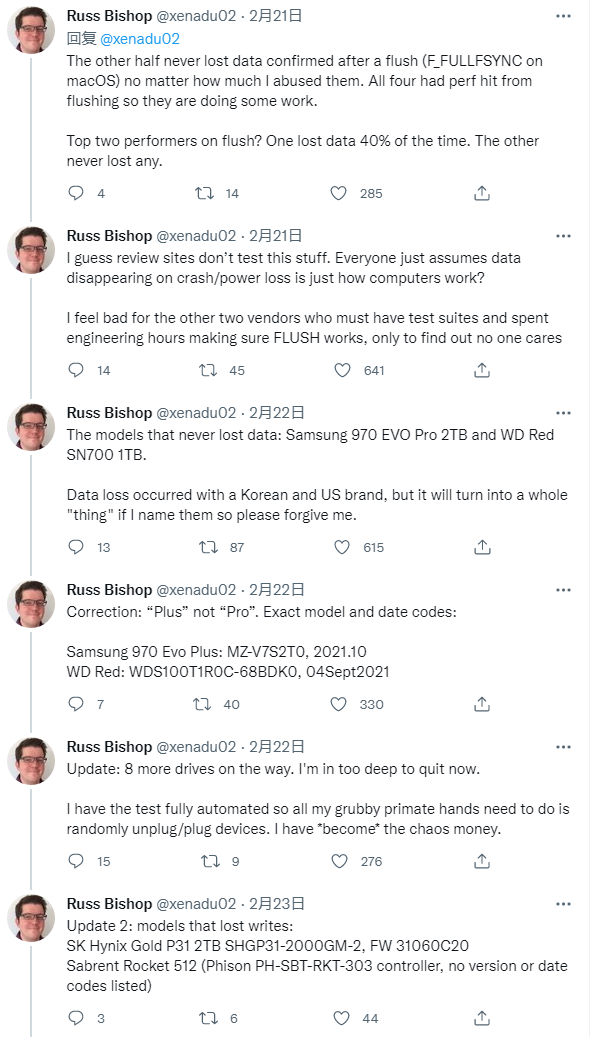Share the chaos money update tweet
This screenshot has width=590, height=1037.
(x=482, y=860)
